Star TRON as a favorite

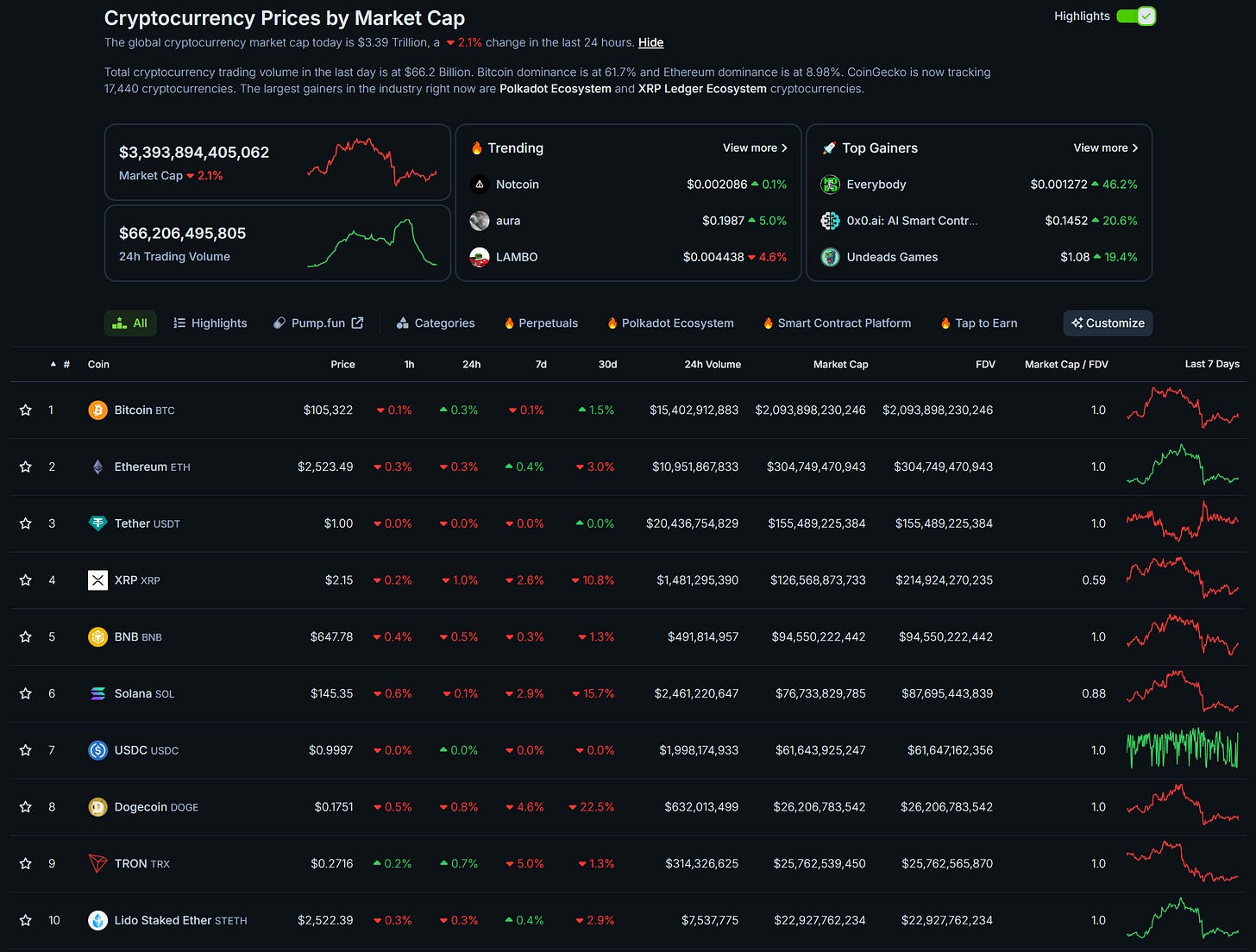(26, 863)
